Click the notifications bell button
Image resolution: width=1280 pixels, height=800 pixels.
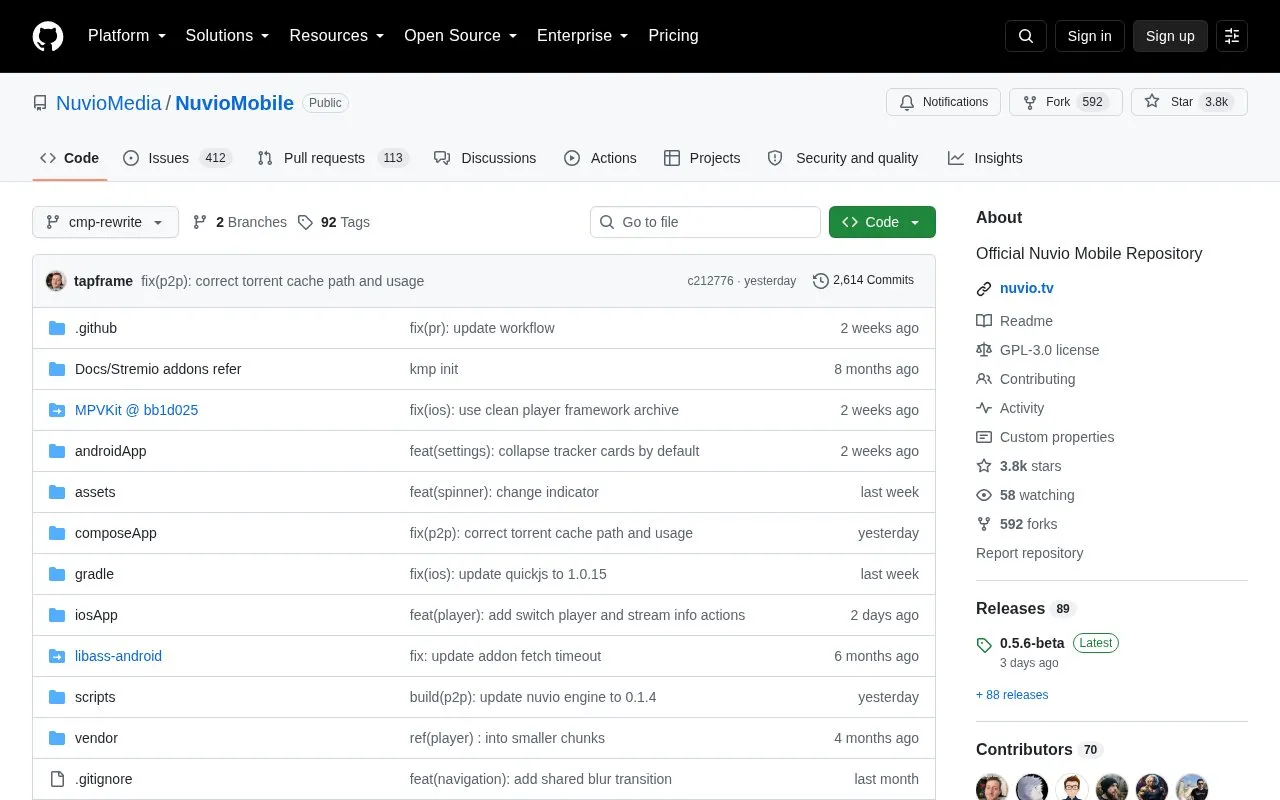[943, 102]
